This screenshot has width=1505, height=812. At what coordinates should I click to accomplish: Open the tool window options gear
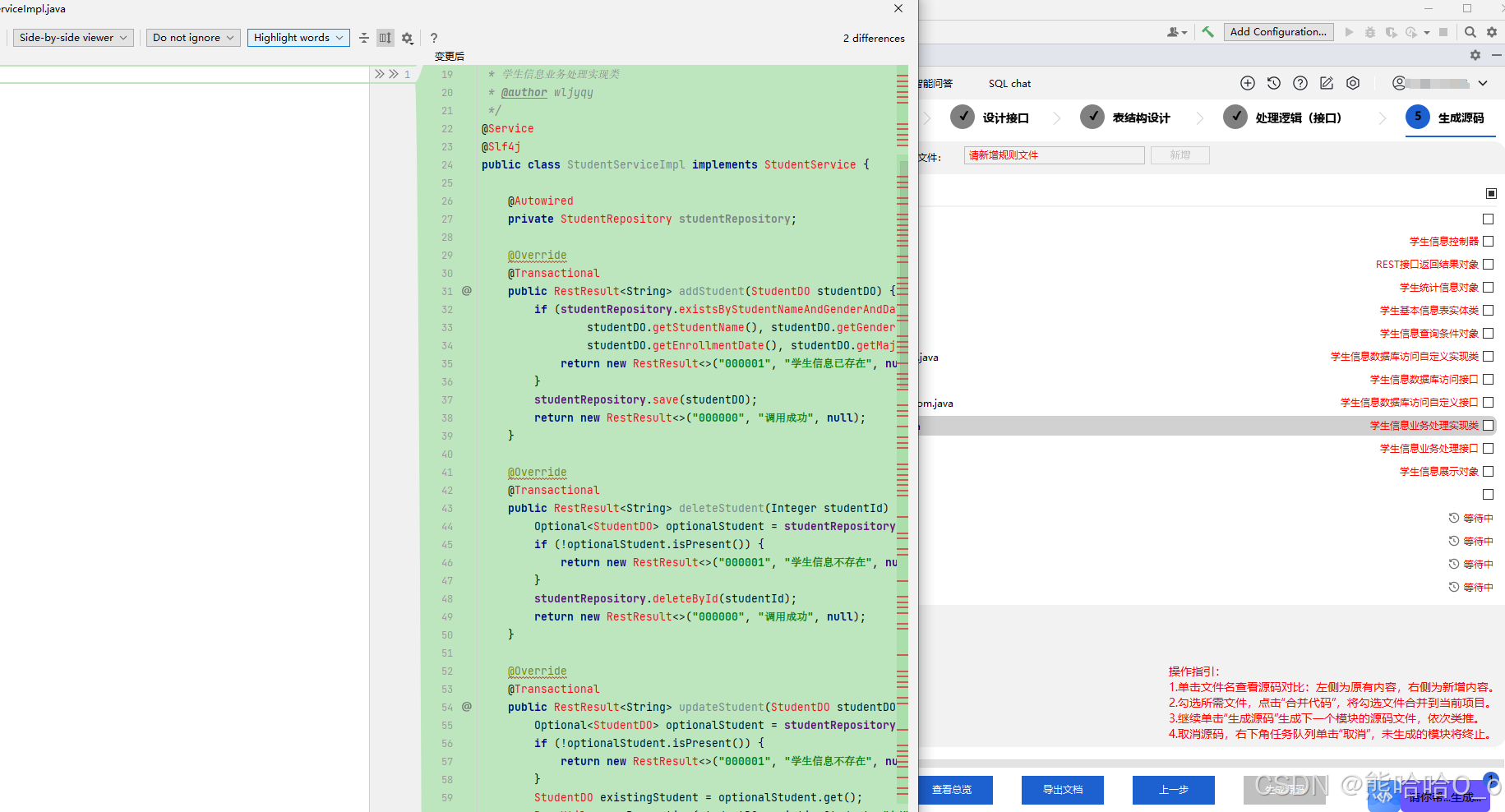[x=1475, y=55]
